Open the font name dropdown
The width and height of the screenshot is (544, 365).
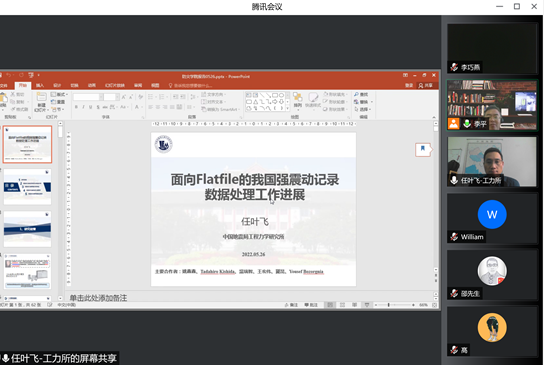click(101, 97)
